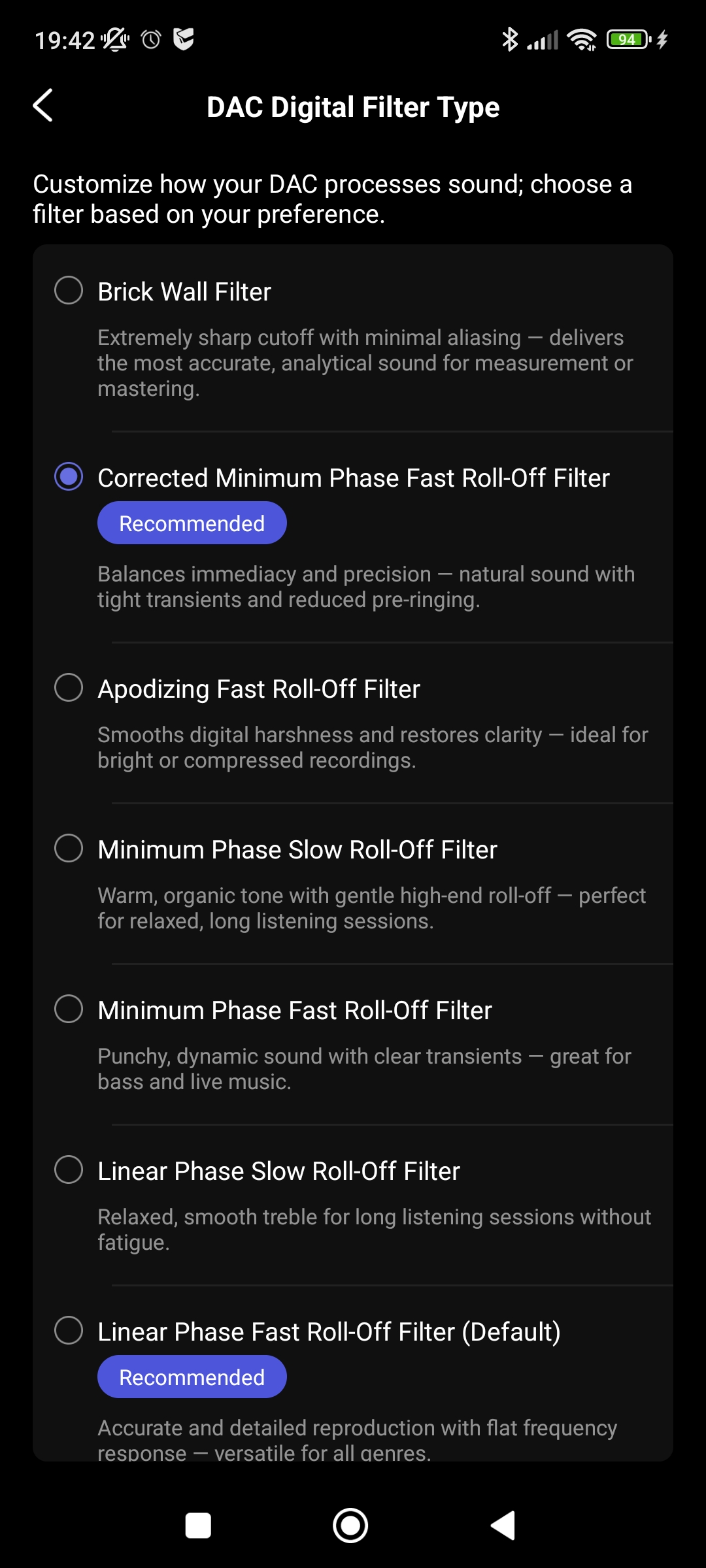Tap the recent apps square button
Image resolution: width=706 pixels, height=1568 pixels.
pyautogui.click(x=198, y=1526)
